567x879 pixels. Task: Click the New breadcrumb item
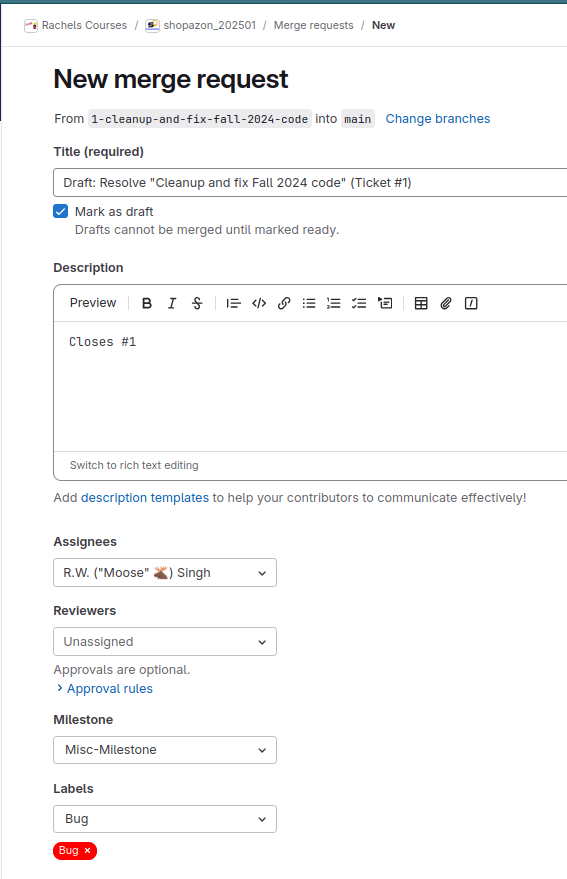coord(384,25)
